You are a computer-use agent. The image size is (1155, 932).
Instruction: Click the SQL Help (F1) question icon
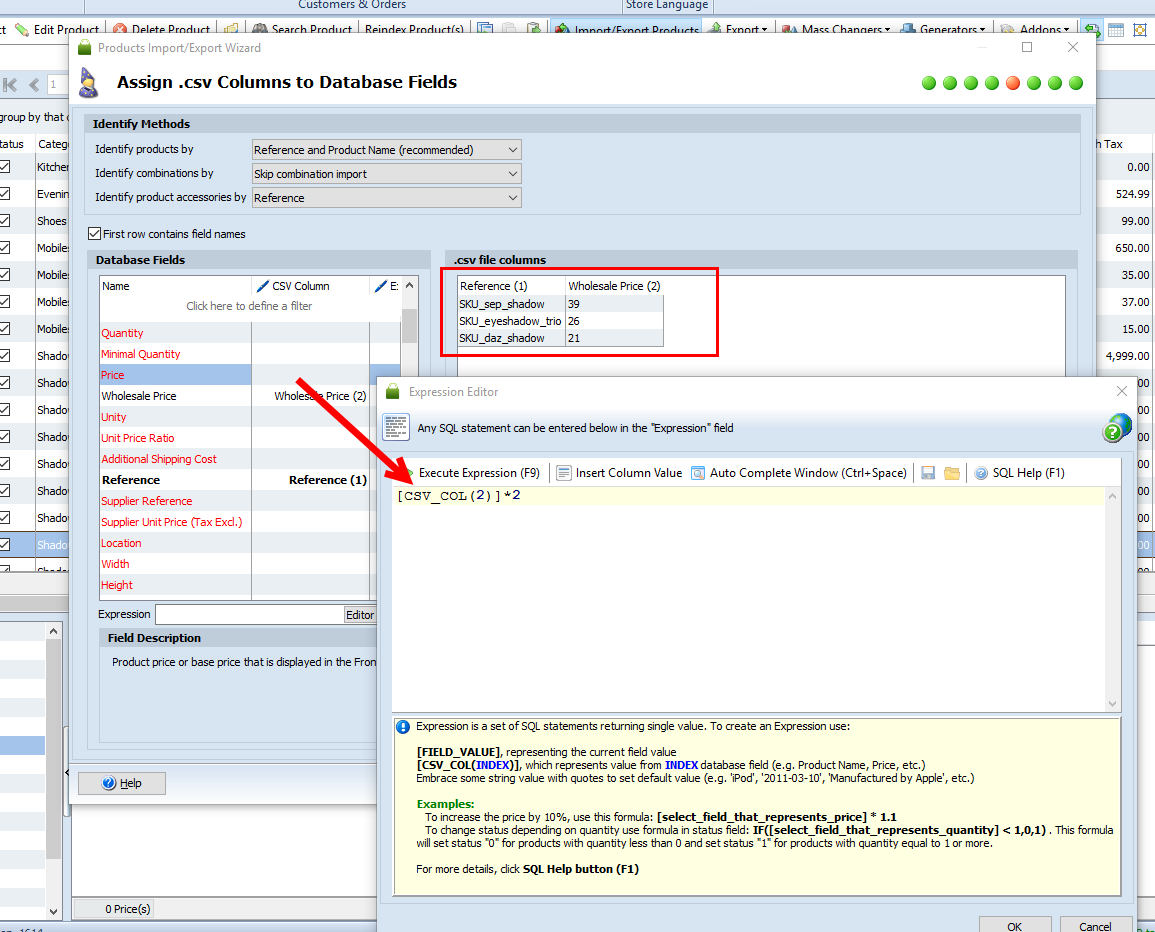click(981, 473)
